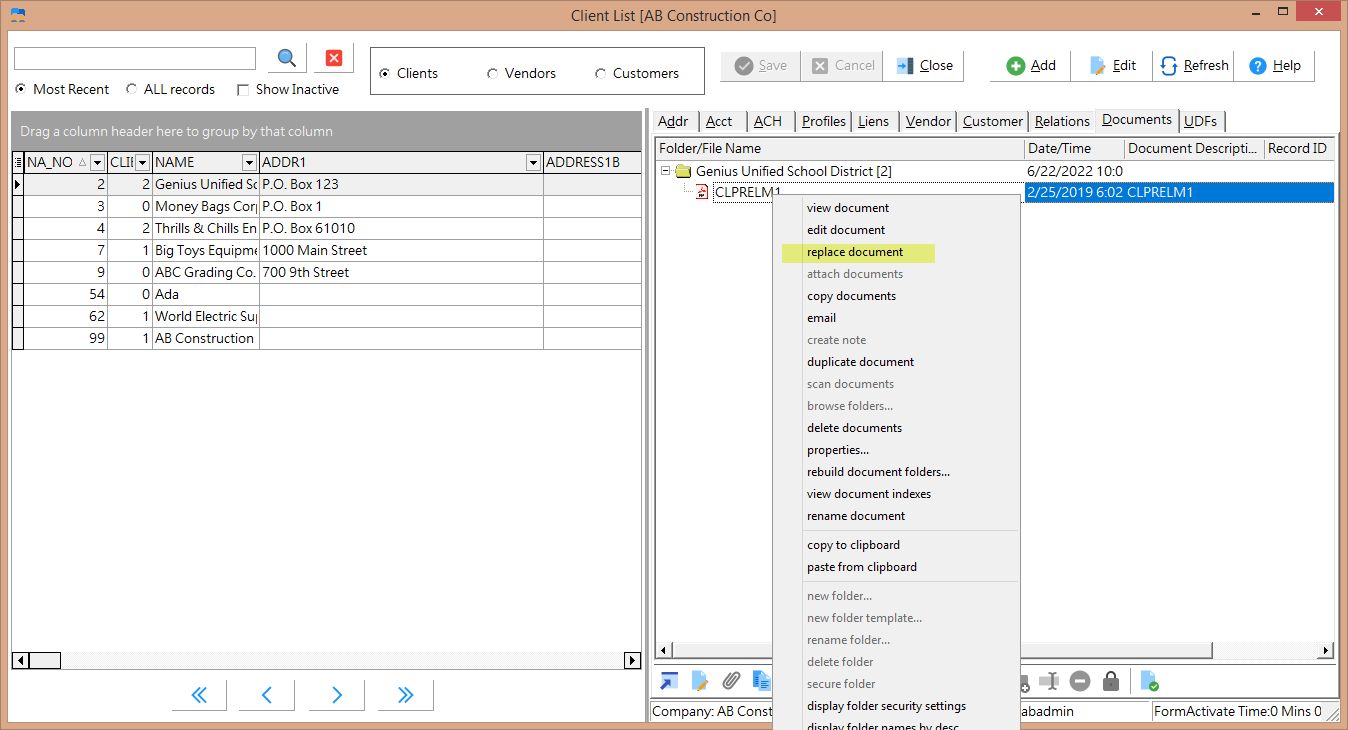Choose 'replace document' from context menu
Viewport: 1348px width, 730px height.
[x=855, y=252]
